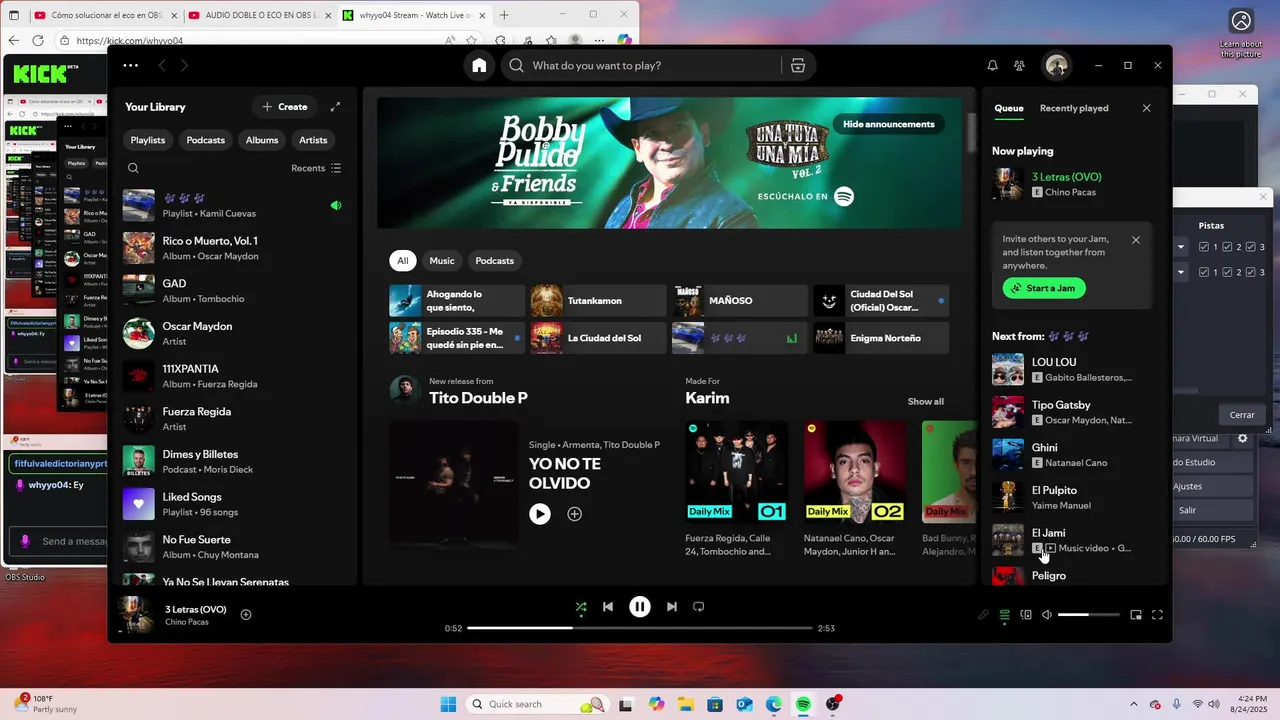
Task: Skip to next track
Action: coord(672,606)
